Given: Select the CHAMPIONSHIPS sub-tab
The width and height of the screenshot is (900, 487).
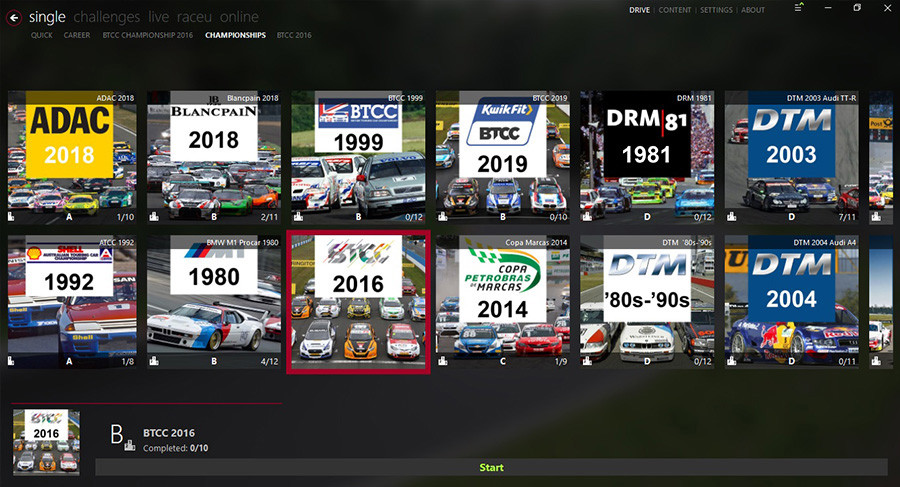Looking at the screenshot, I should pyautogui.click(x=235, y=35).
